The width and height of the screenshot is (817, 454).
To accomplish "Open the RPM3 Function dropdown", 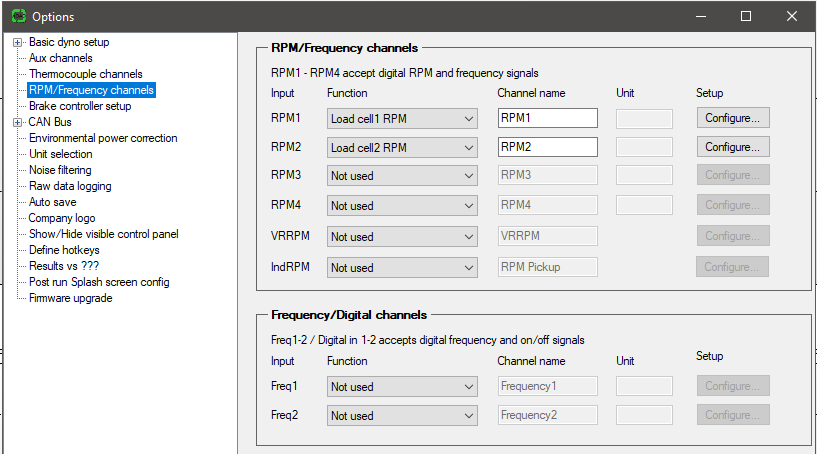I will click(x=402, y=176).
